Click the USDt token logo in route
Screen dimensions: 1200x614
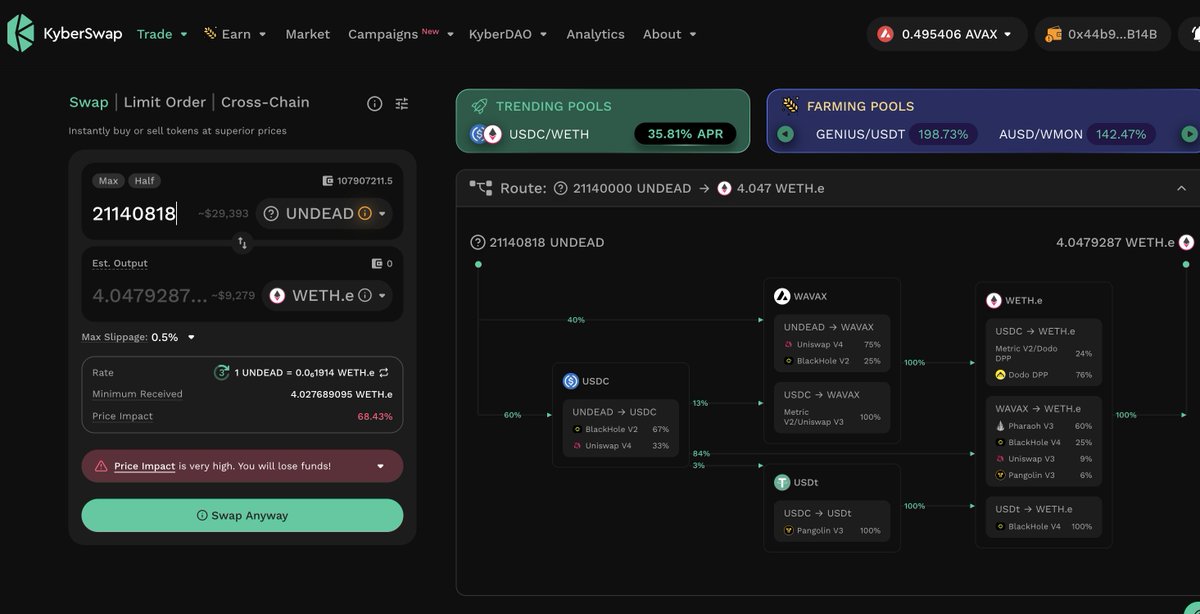(782, 482)
